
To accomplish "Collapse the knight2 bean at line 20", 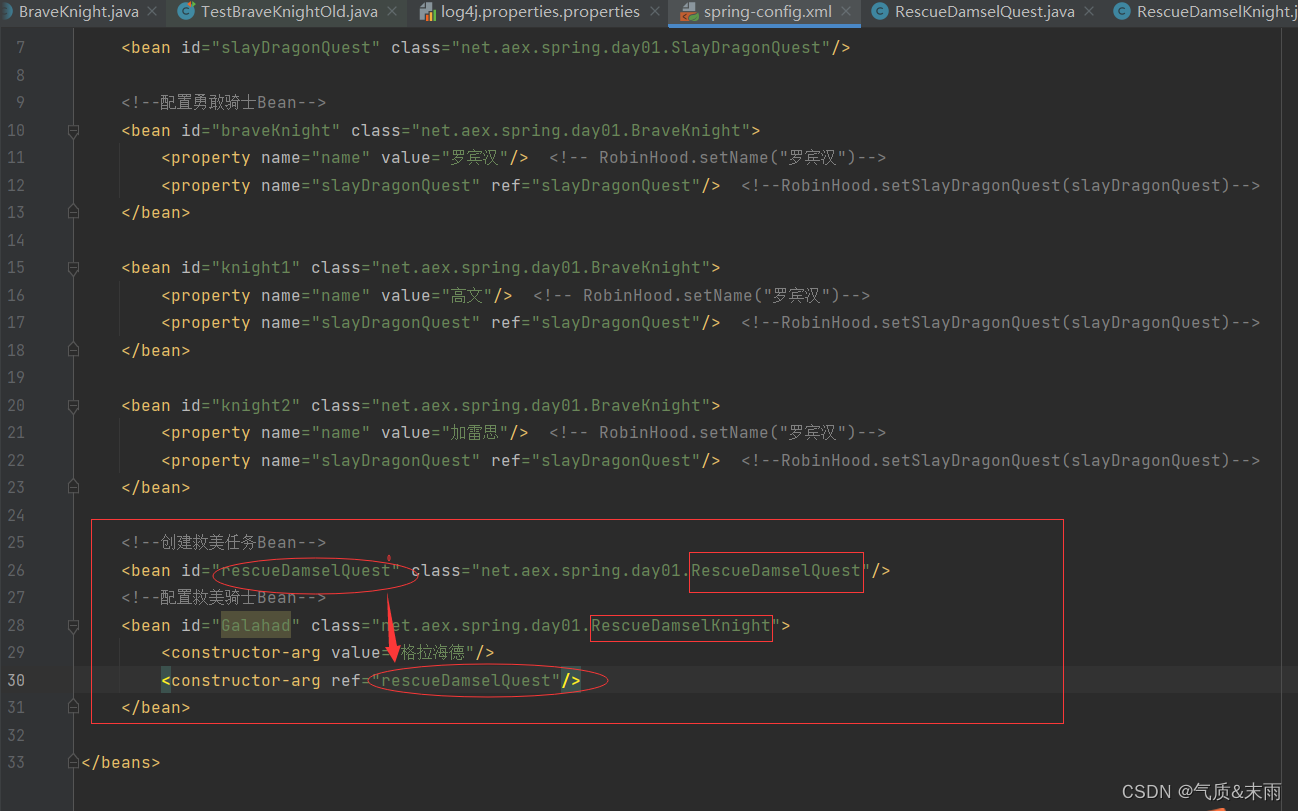I will 73,405.
